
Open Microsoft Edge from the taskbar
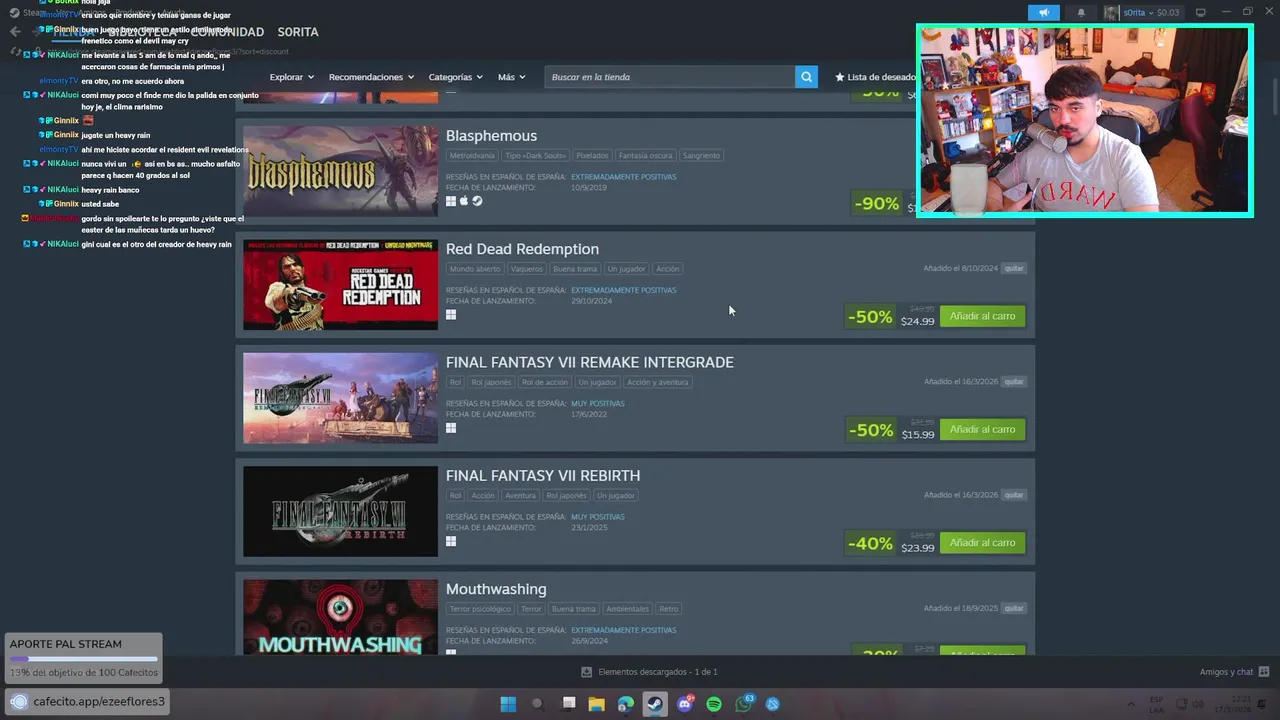(626, 704)
